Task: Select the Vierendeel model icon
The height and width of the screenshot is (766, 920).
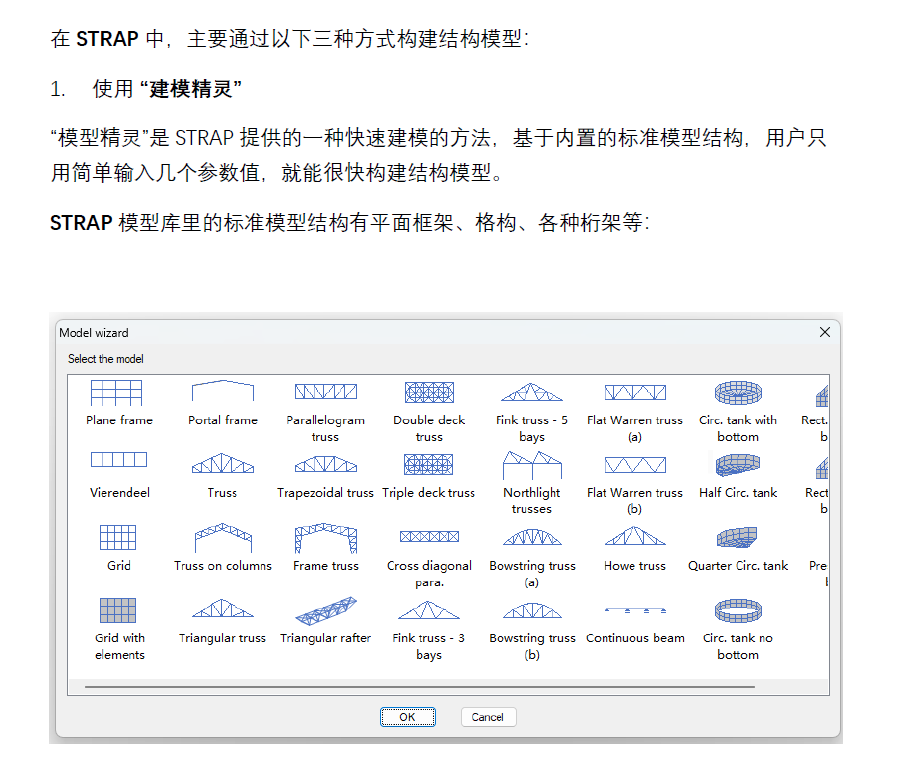Action: pyautogui.click(x=119, y=459)
